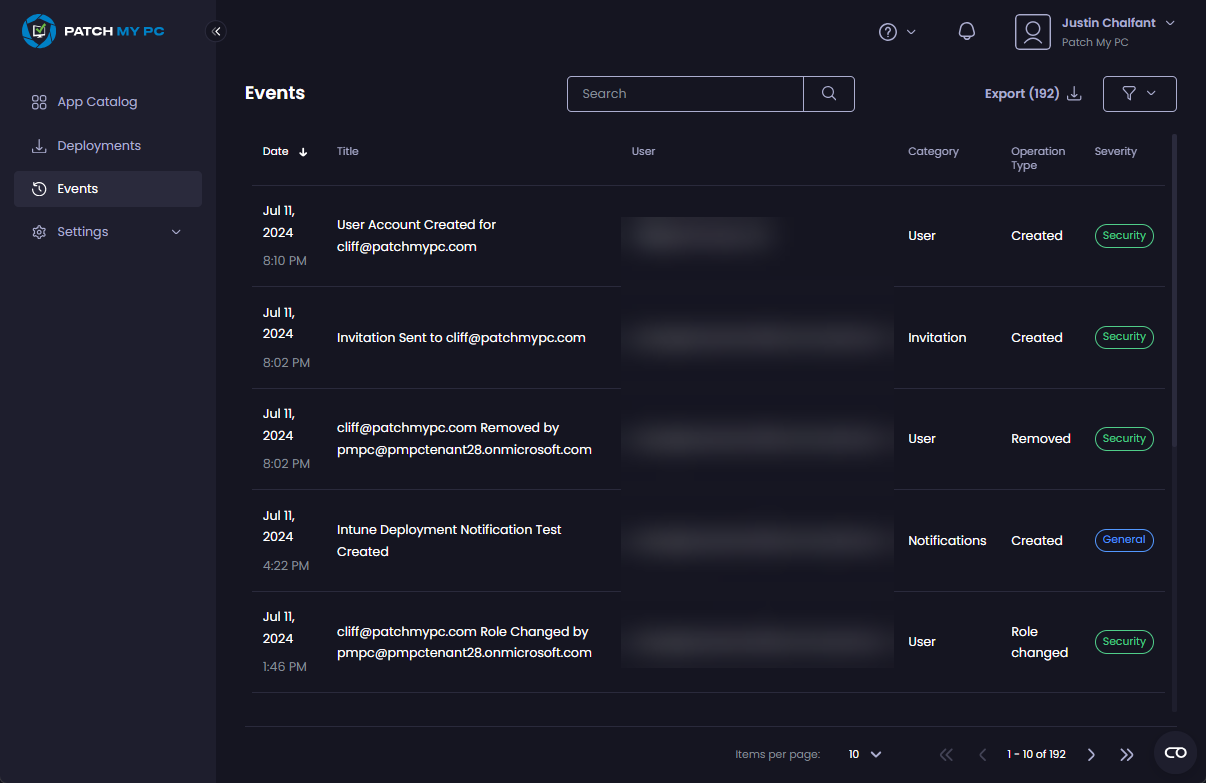
Task: Jump to first page using double-left chevron
Action: click(x=946, y=754)
